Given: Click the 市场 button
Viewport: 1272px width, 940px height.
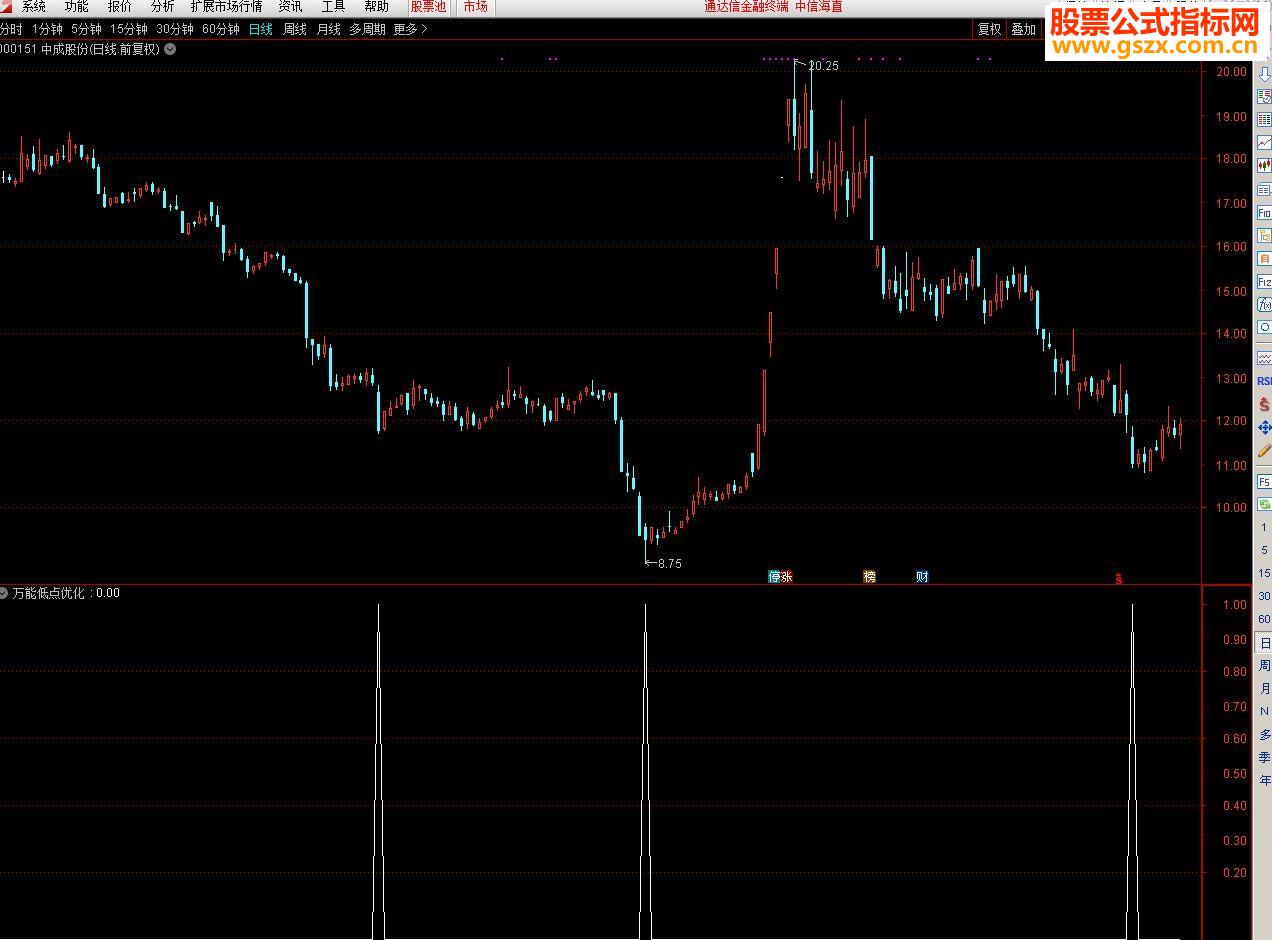Looking at the screenshot, I should pyautogui.click(x=475, y=7).
